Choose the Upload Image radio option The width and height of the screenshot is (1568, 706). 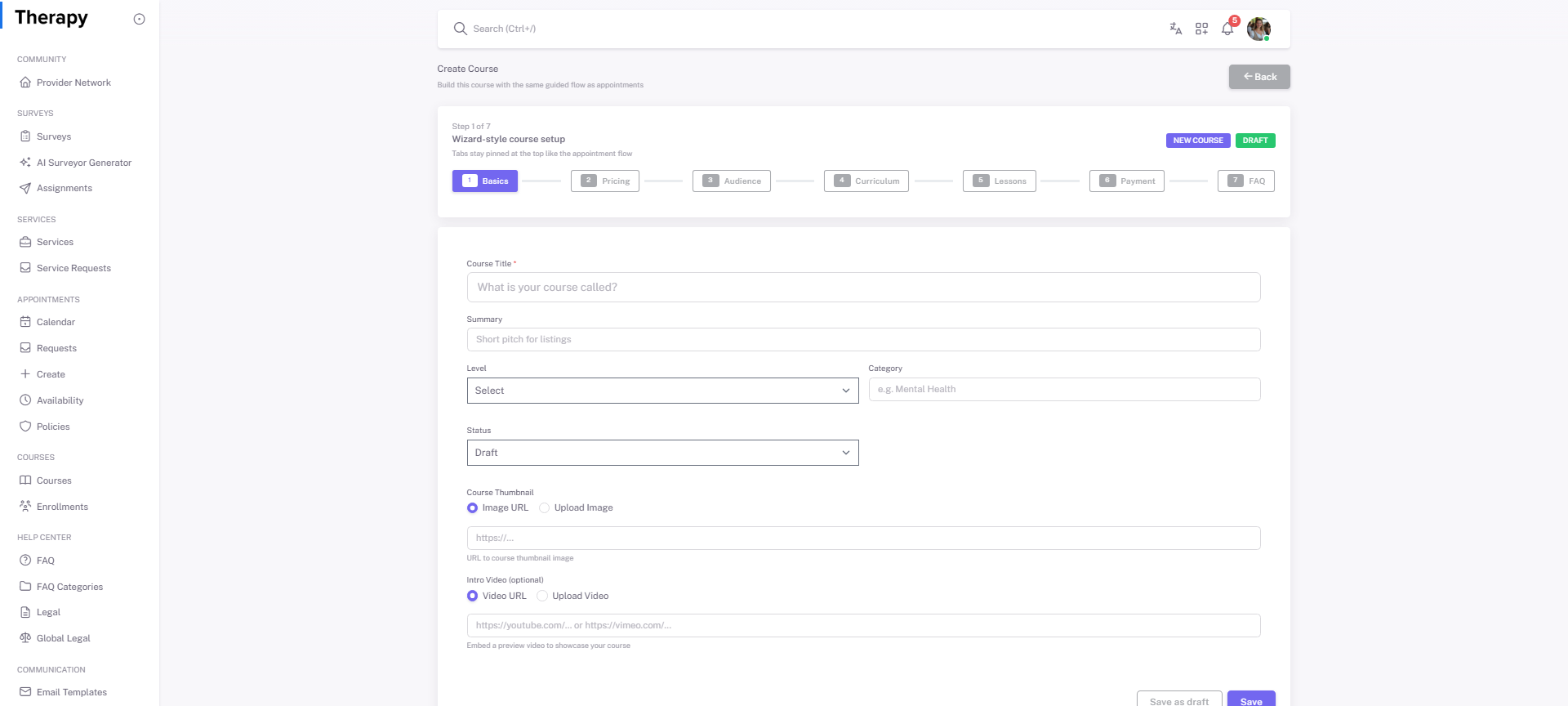(545, 508)
